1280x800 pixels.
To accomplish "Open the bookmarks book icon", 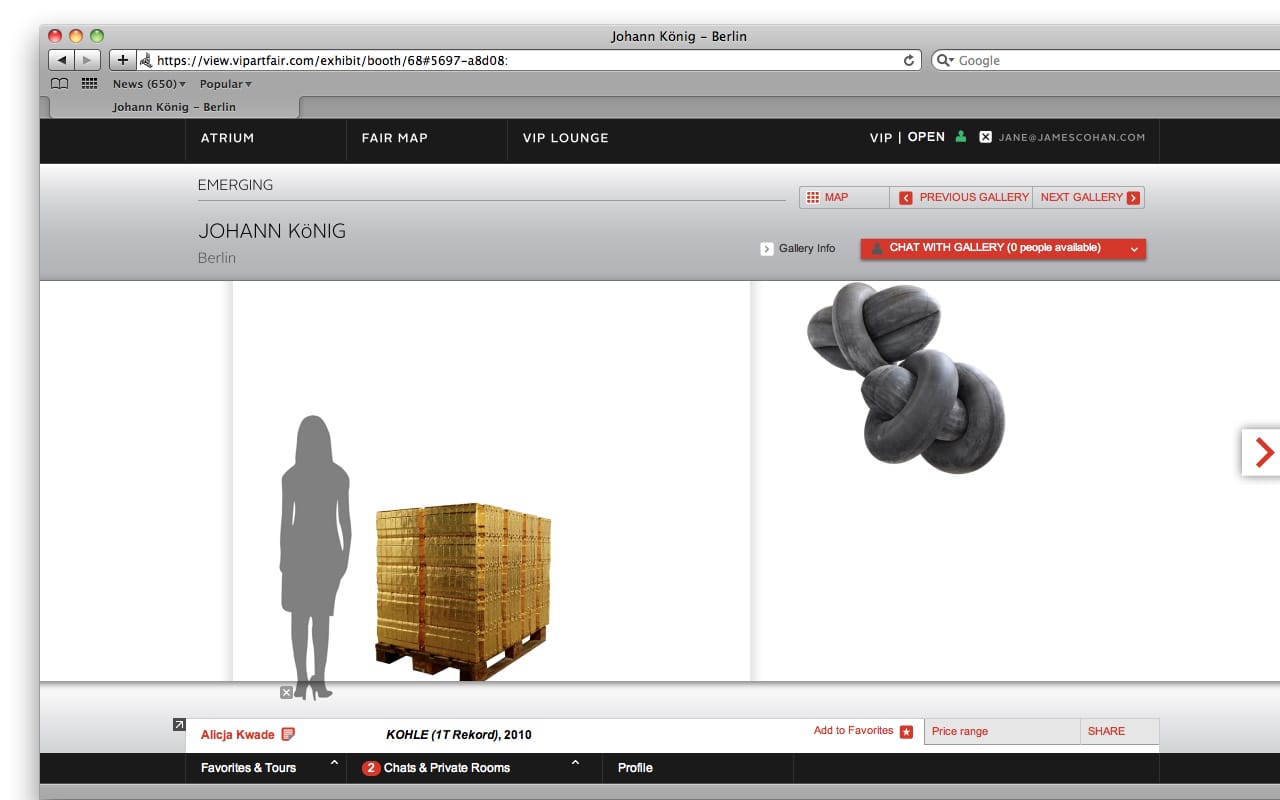I will coord(60,84).
